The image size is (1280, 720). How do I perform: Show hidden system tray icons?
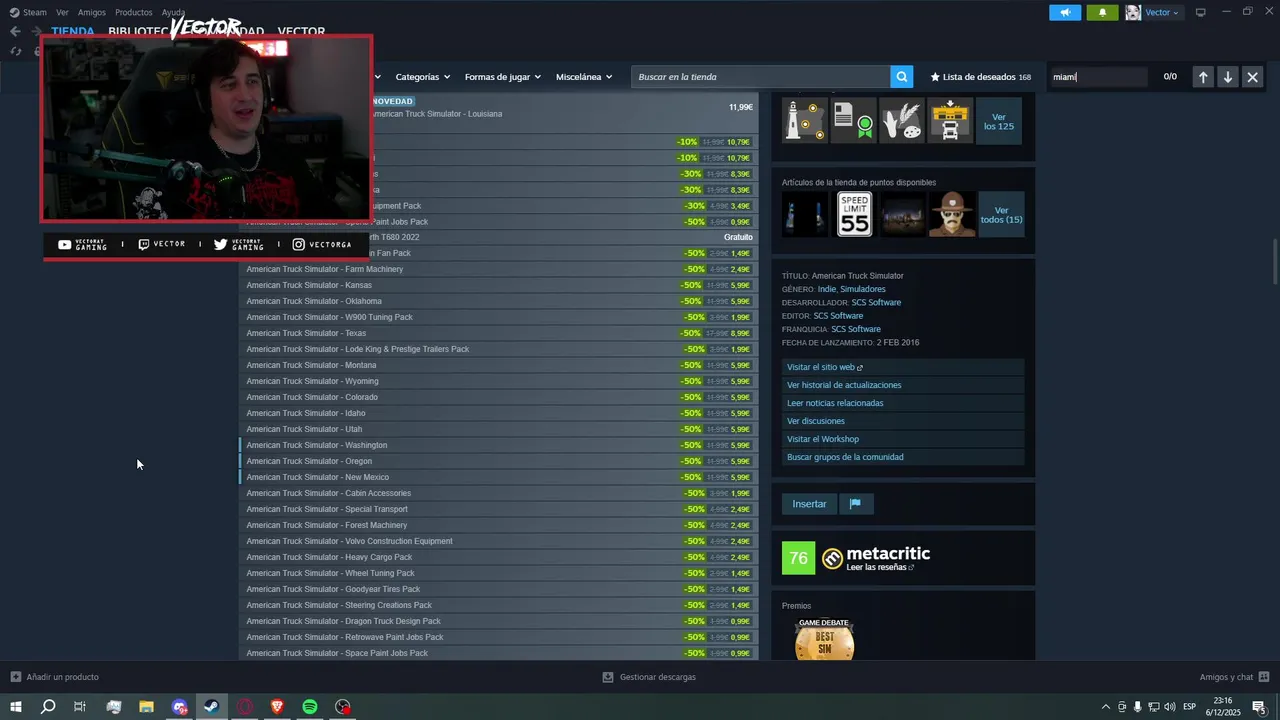click(1105, 707)
